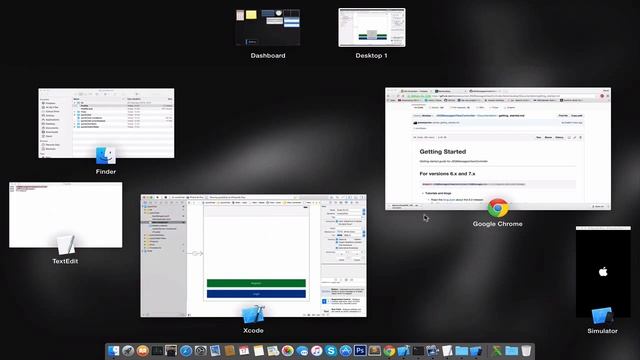Click the Xcode hammer badge under its window
This screenshot has height=360, width=640.
pos(253,314)
